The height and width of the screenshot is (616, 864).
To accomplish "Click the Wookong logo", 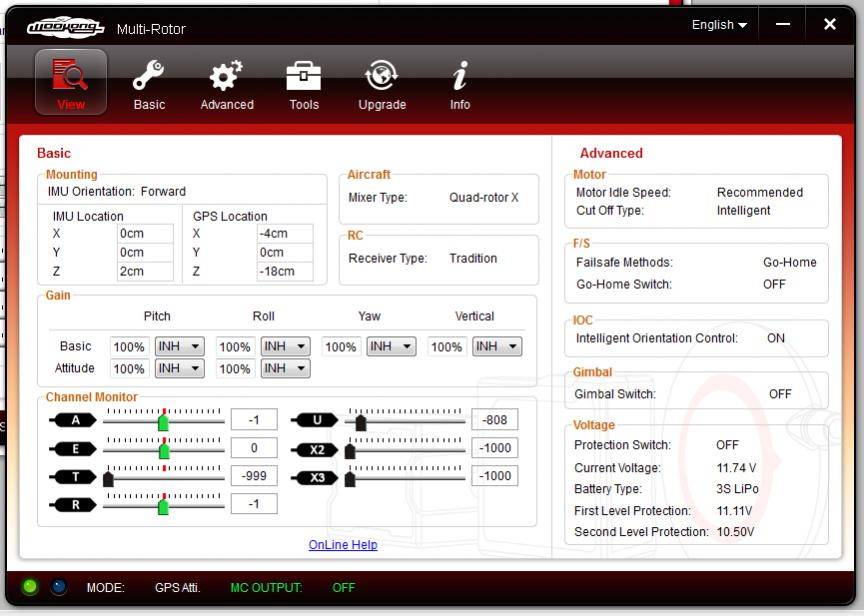I will (x=65, y=27).
